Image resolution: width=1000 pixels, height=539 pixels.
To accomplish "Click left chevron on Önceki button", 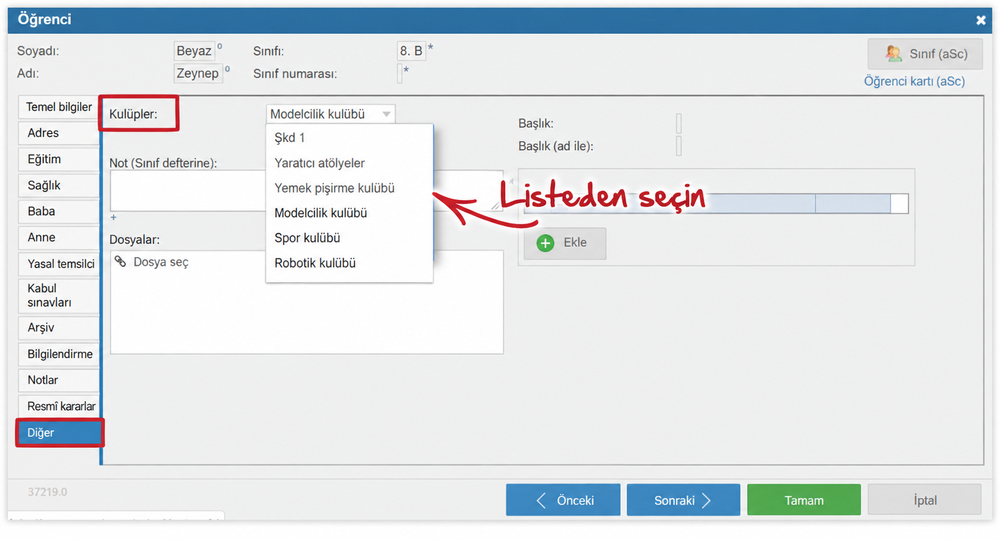I will tap(541, 500).
